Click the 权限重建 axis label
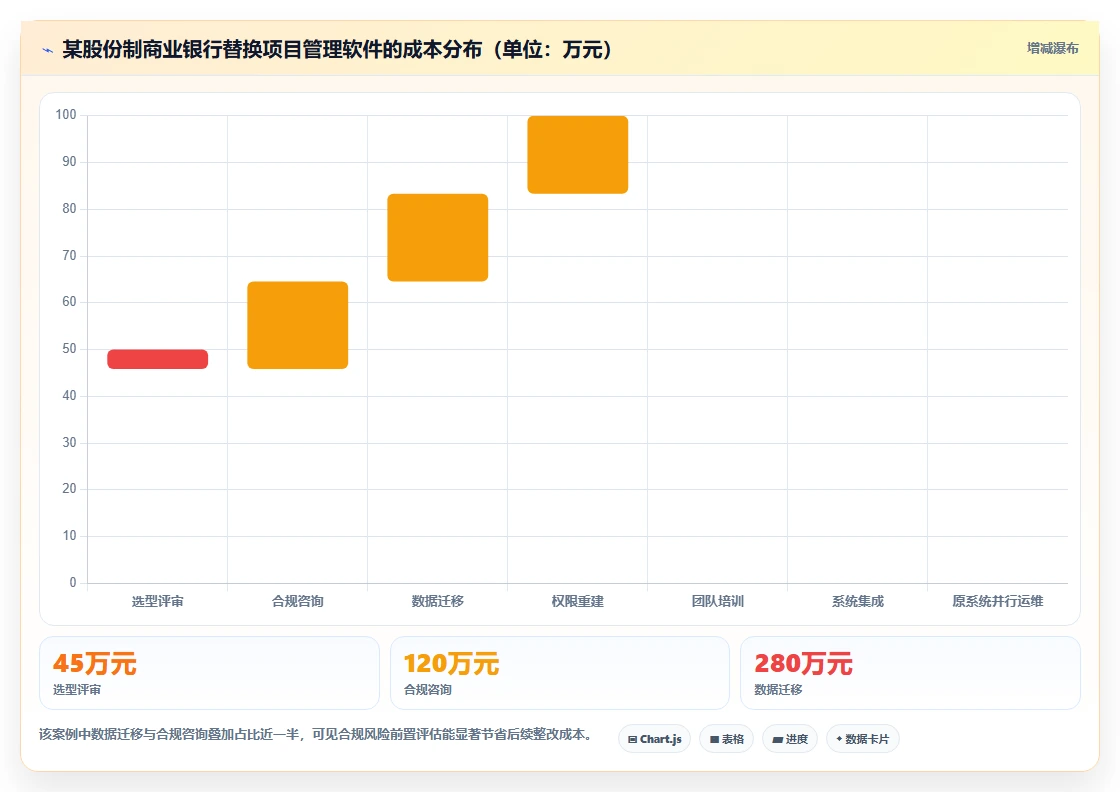1120x792 pixels. point(578,601)
